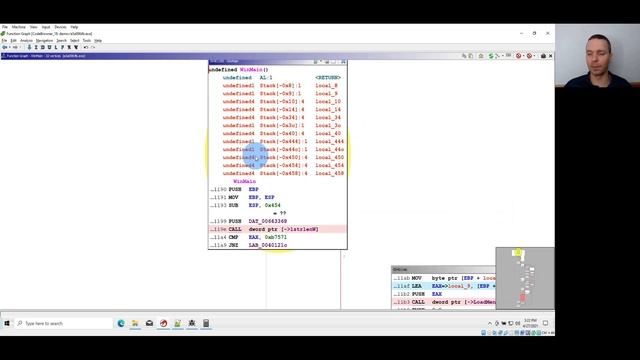640x360 pixels.
Task: Open the graph layout dropdown arrow
Action: (503, 56)
